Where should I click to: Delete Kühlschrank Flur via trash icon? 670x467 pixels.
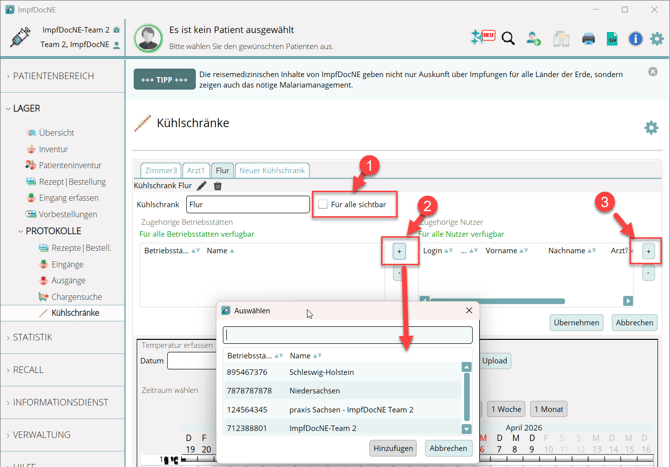[217, 185]
